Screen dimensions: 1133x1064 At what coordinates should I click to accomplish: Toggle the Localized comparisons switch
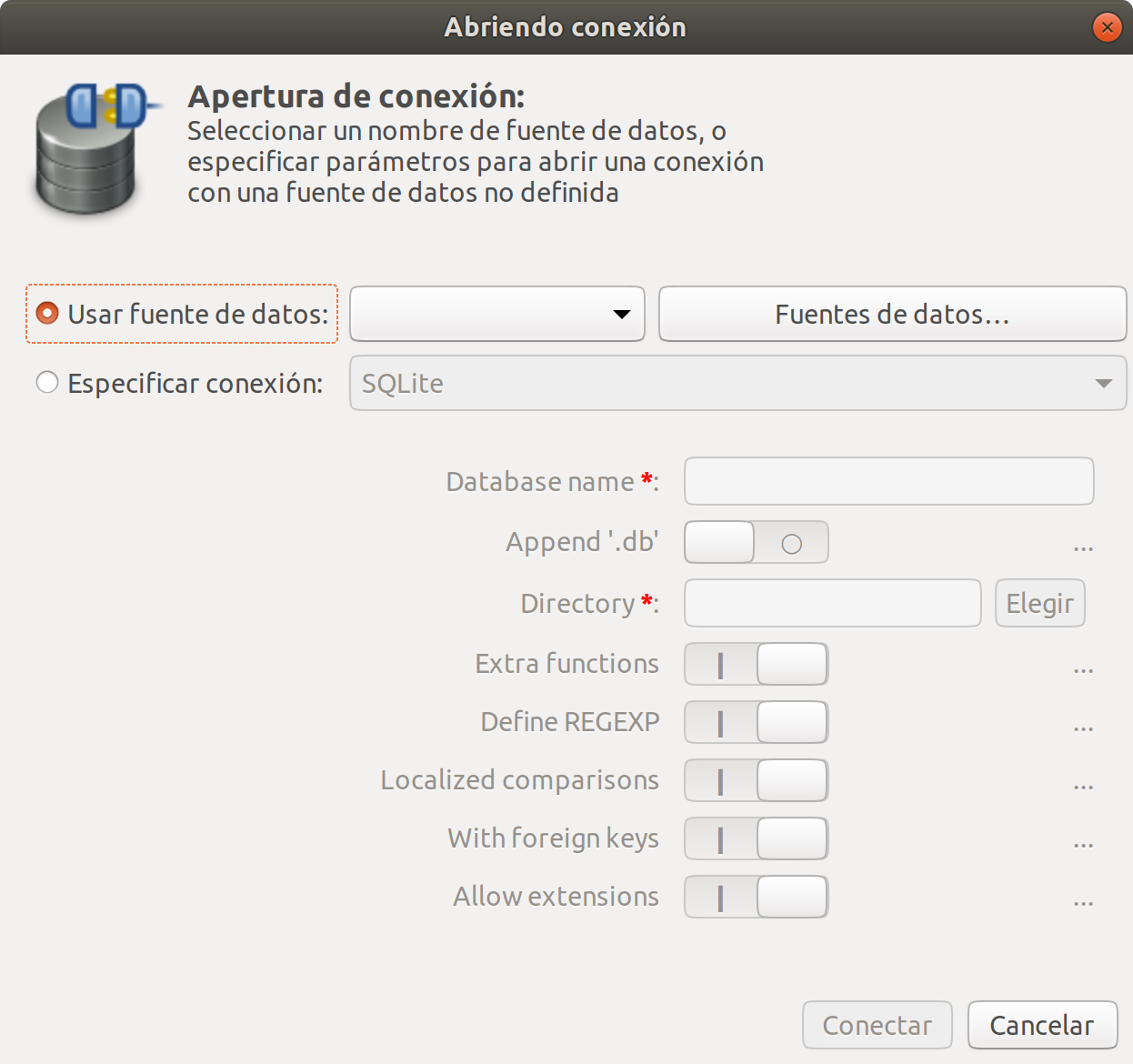pos(756,780)
